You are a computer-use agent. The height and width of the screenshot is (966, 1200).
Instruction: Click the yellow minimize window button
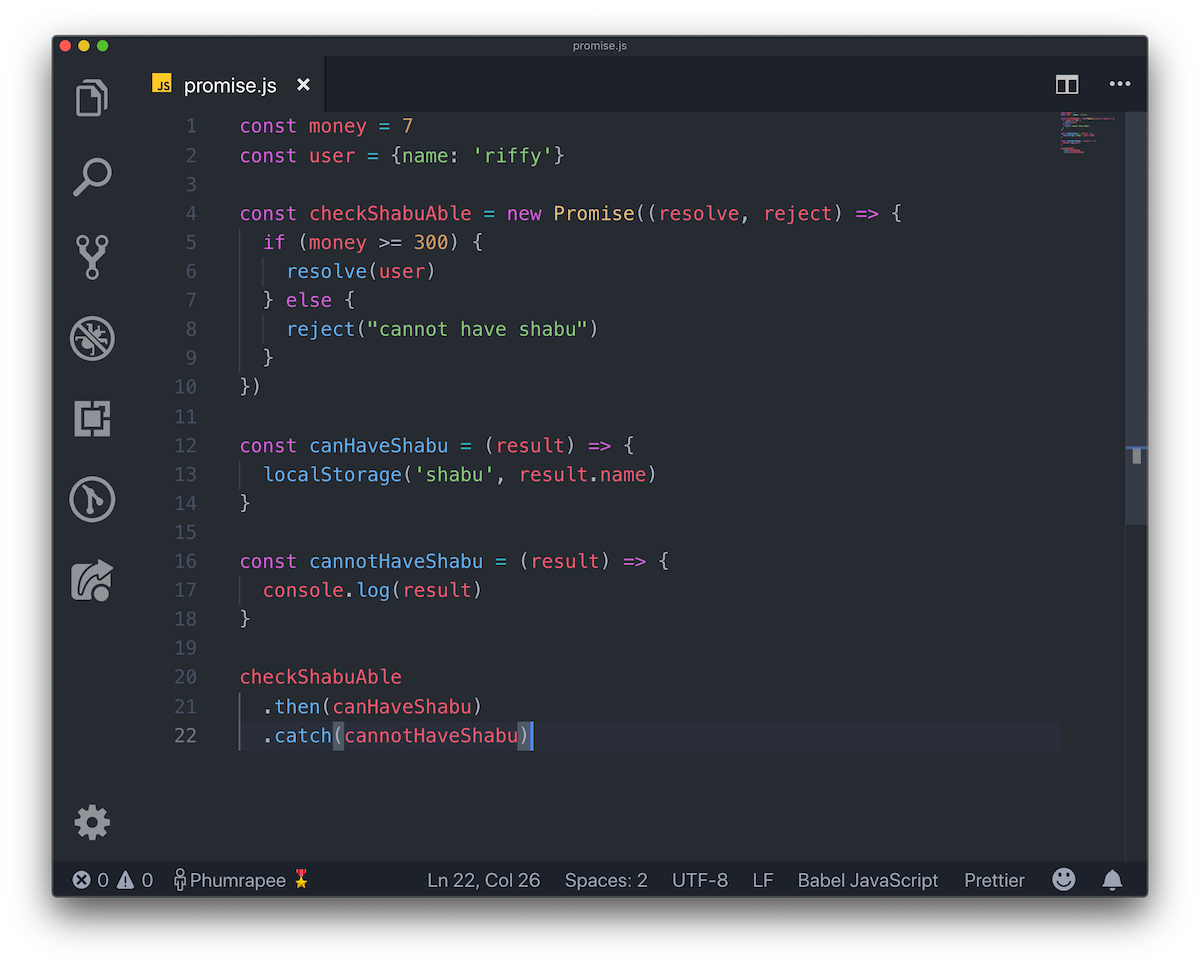tap(84, 45)
